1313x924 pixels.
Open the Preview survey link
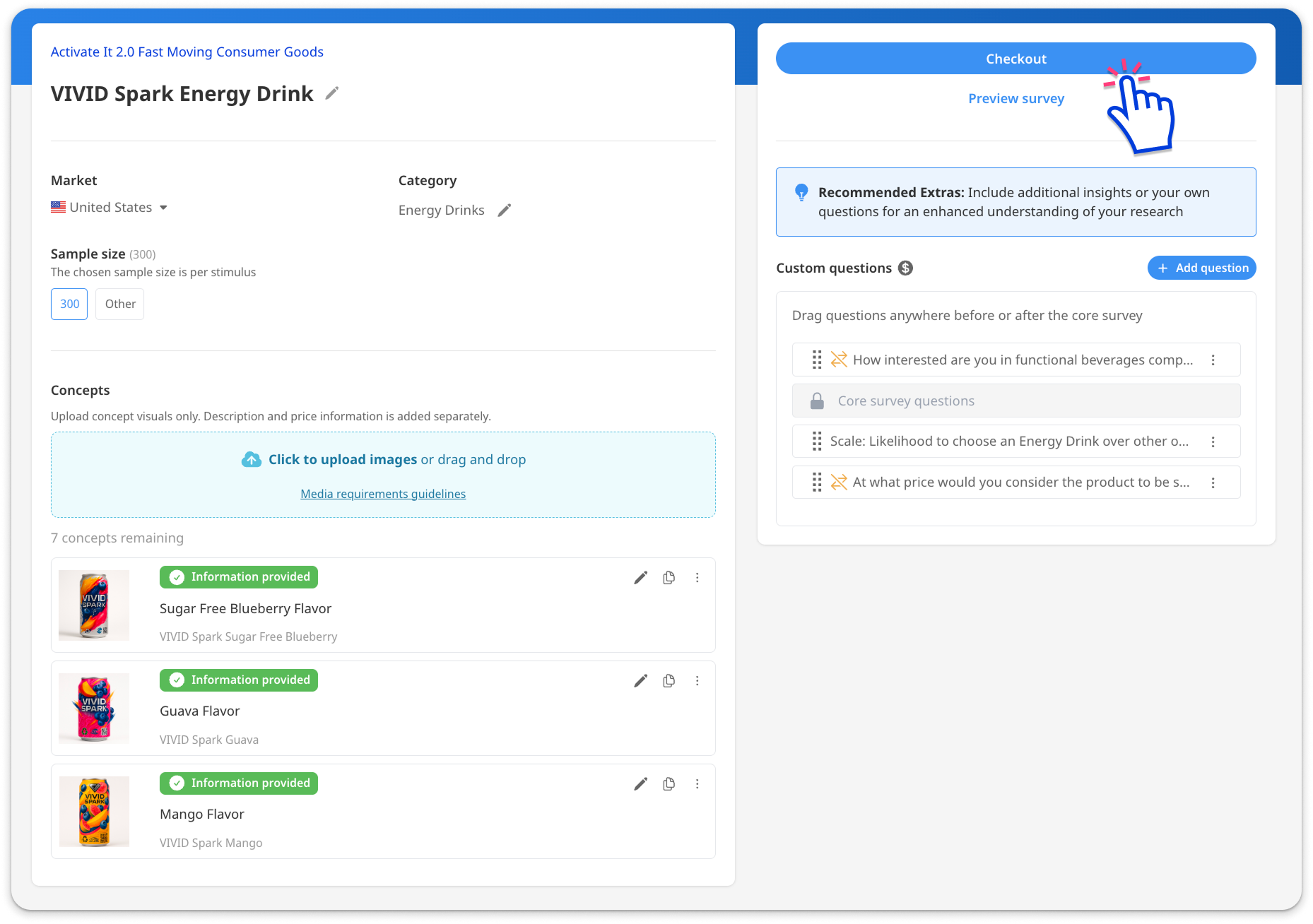click(x=1015, y=99)
